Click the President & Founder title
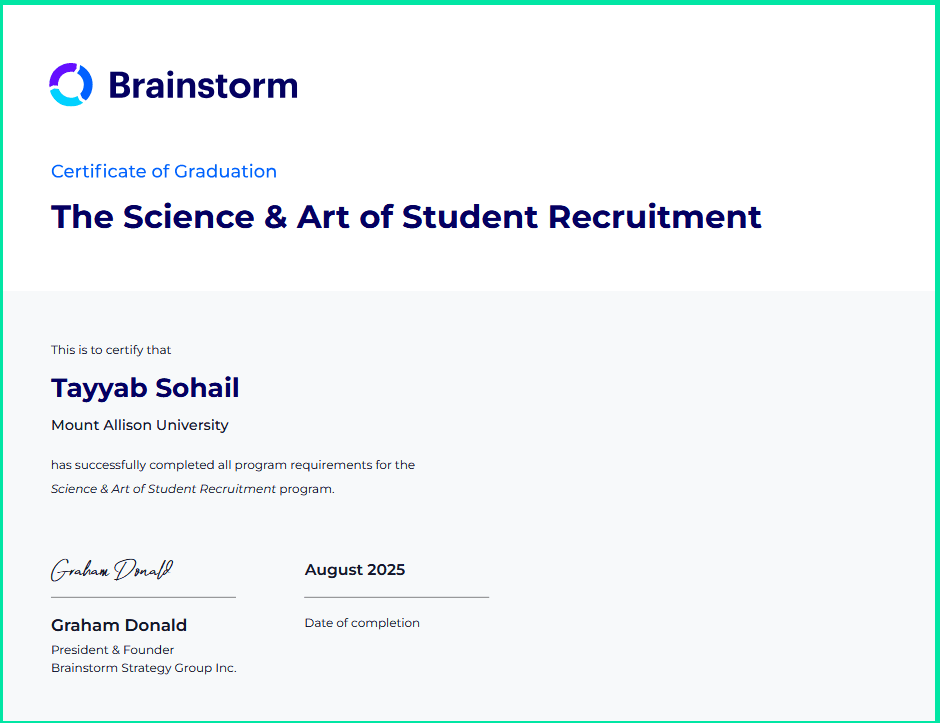The width and height of the screenshot is (940, 723). [112, 650]
